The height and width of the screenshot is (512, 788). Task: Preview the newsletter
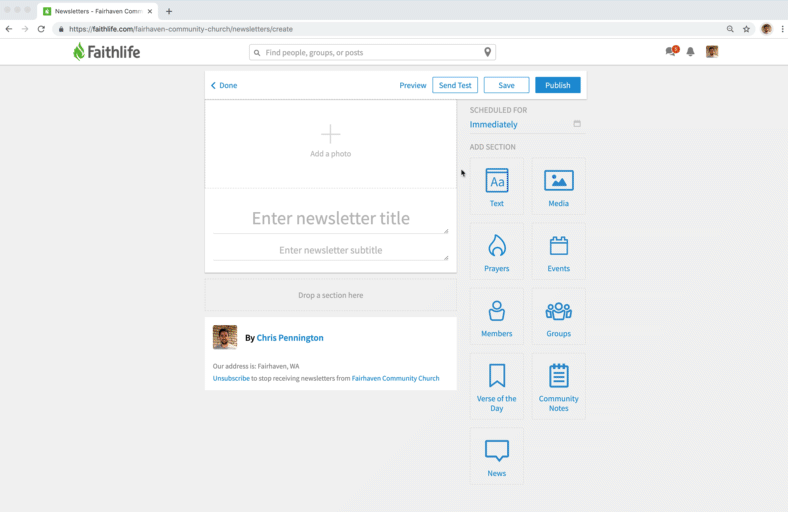(413, 85)
